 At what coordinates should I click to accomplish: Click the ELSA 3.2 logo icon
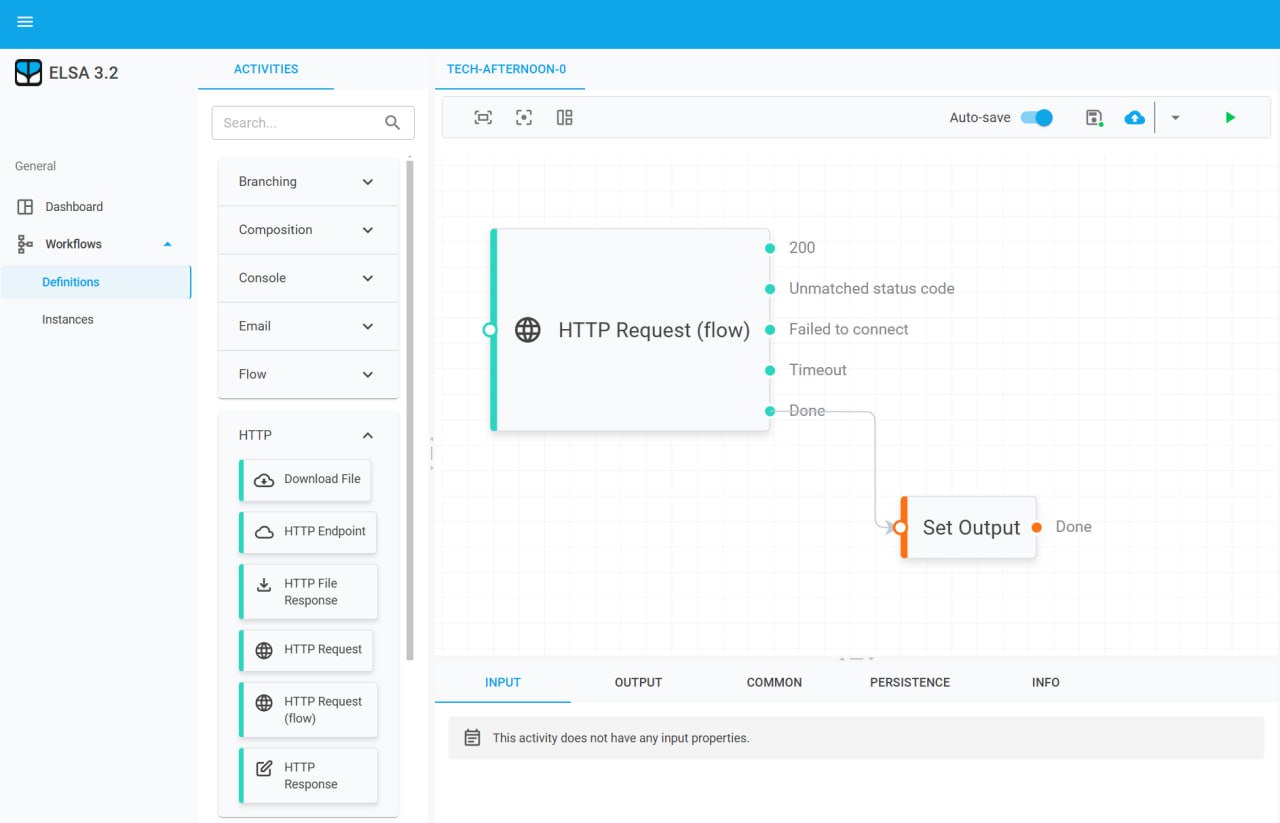pos(28,73)
